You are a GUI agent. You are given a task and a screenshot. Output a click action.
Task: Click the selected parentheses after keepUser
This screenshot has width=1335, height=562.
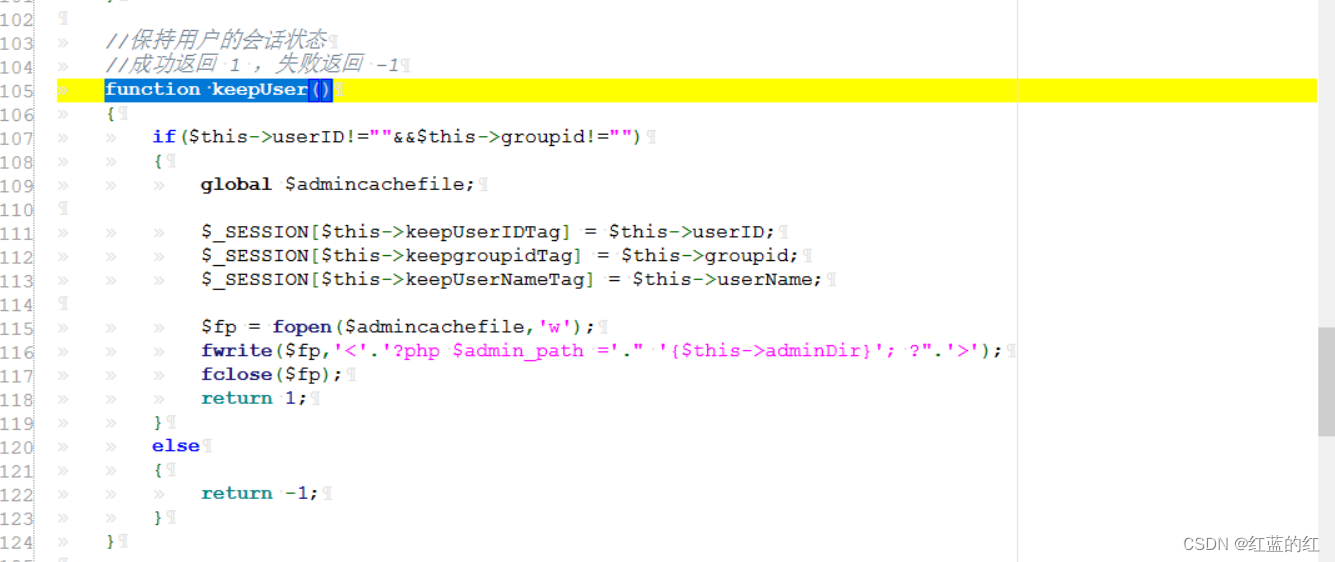319,90
